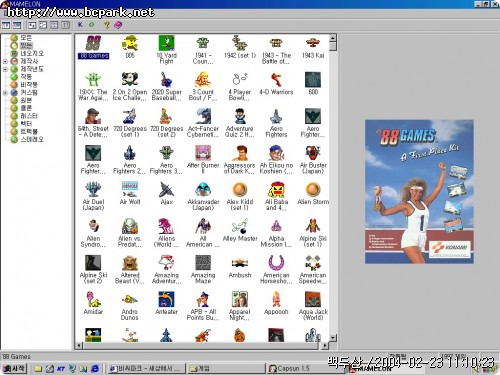
Task: Click the 88 Games flyer image
Action: tap(419, 192)
